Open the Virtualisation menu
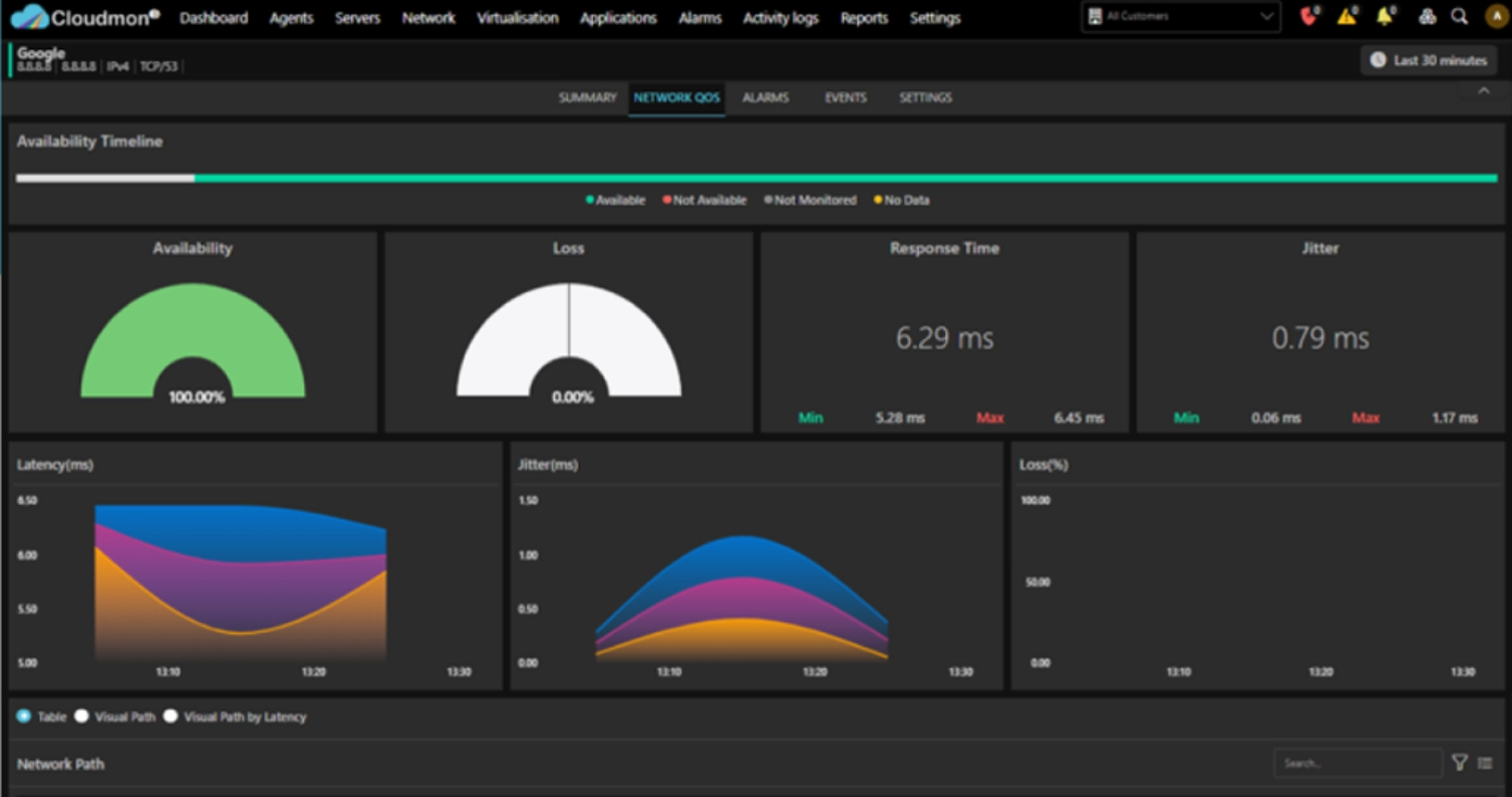Image resolution: width=1512 pixels, height=797 pixels. pyautogui.click(x=518, y=18)
